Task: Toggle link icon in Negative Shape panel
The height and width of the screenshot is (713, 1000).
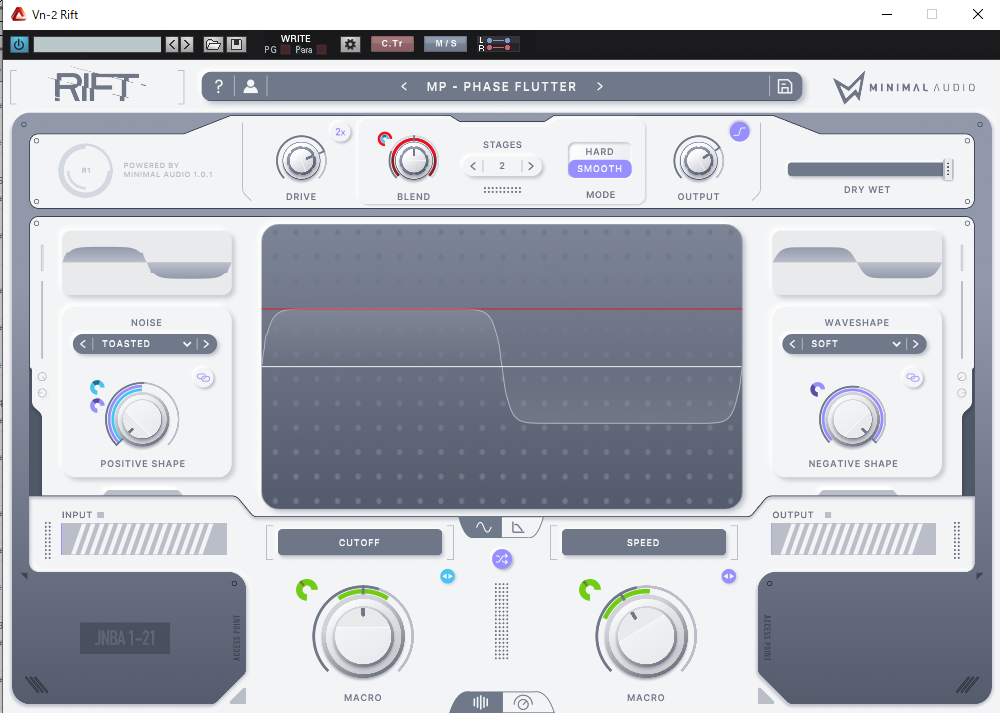Action: pos(913,378)
